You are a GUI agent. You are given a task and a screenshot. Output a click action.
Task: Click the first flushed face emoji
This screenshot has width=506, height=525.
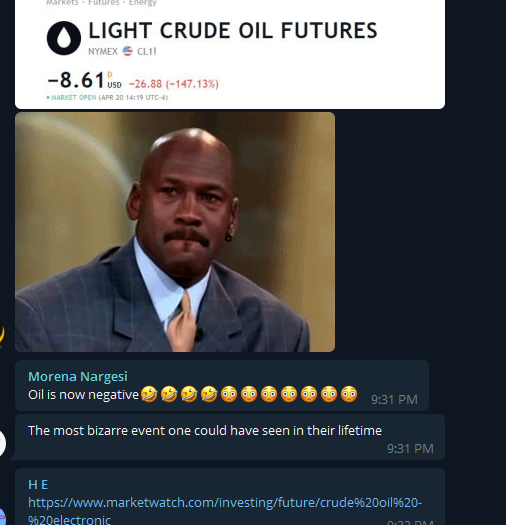point(229,394)
